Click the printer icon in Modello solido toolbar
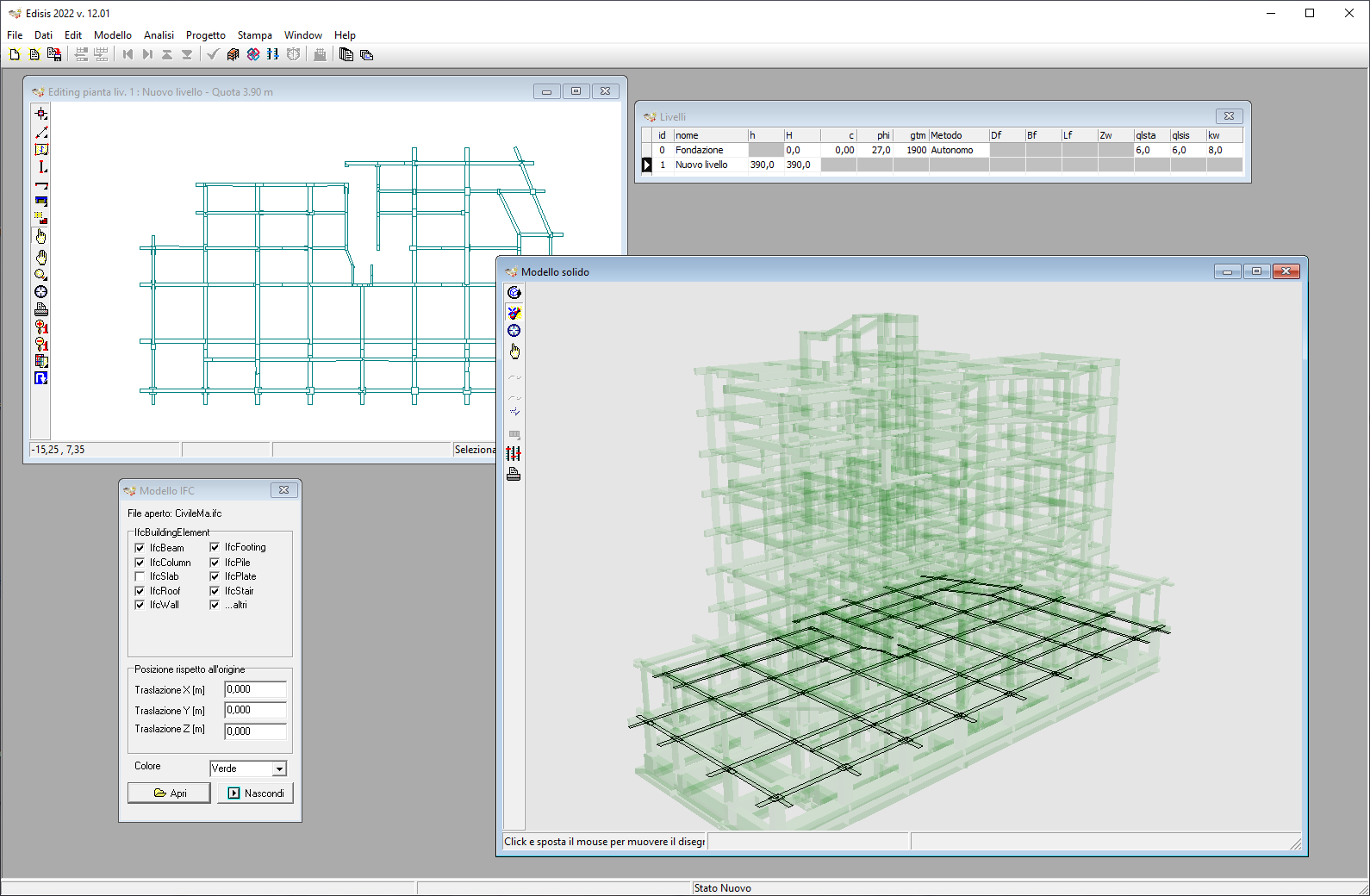This screenshot has width=1370, height=896. 514,474
